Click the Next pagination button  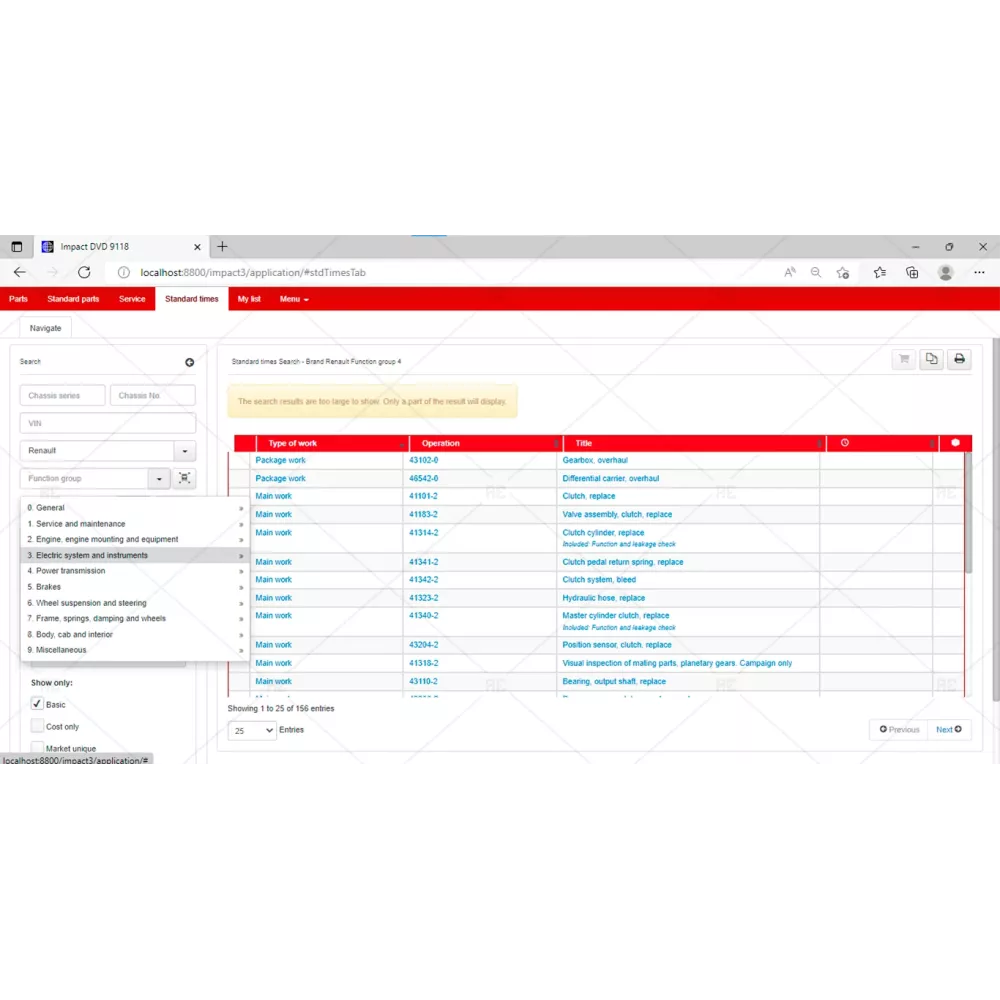(x=948, y=730)
